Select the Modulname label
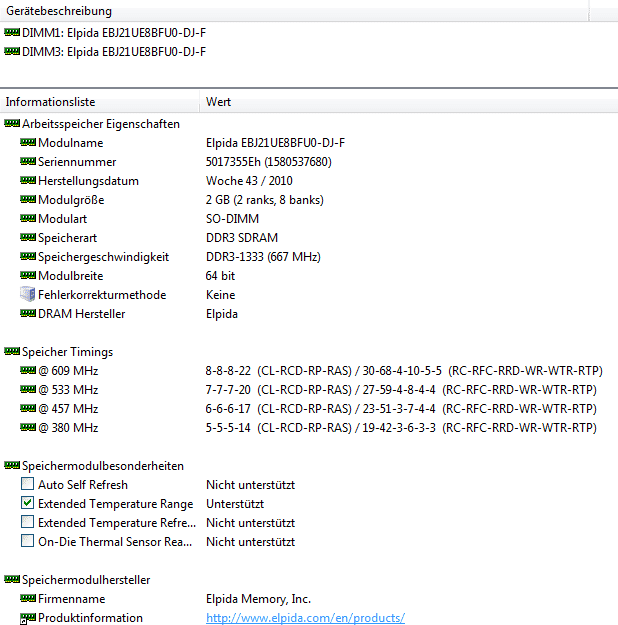 click(71, 143)
